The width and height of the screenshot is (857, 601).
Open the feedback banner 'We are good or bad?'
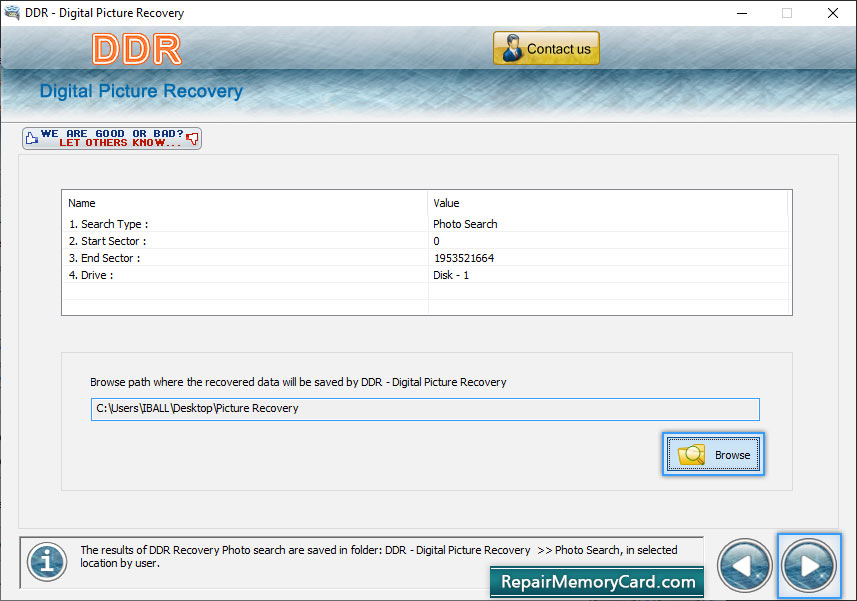tap(112, 138)
